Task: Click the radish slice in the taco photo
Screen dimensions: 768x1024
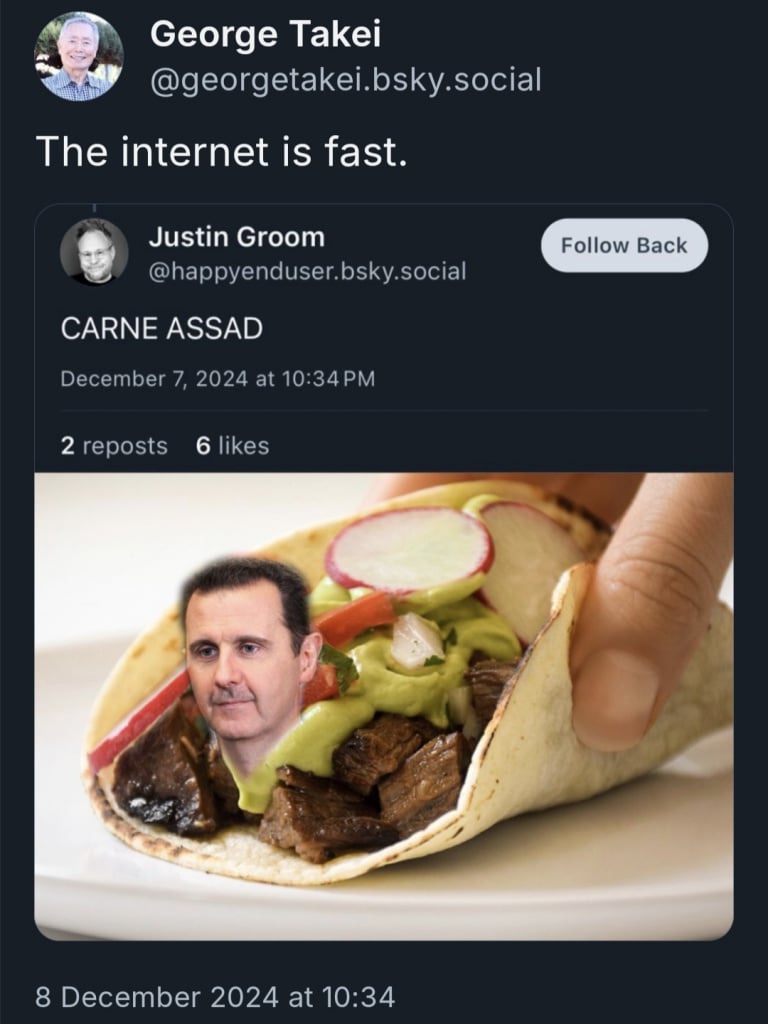Action: point(409,549)
